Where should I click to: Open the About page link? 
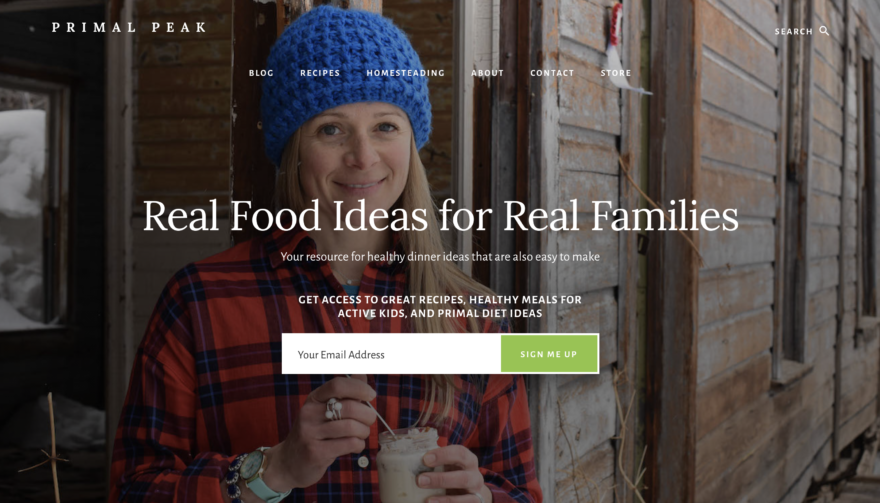(487, 73)
